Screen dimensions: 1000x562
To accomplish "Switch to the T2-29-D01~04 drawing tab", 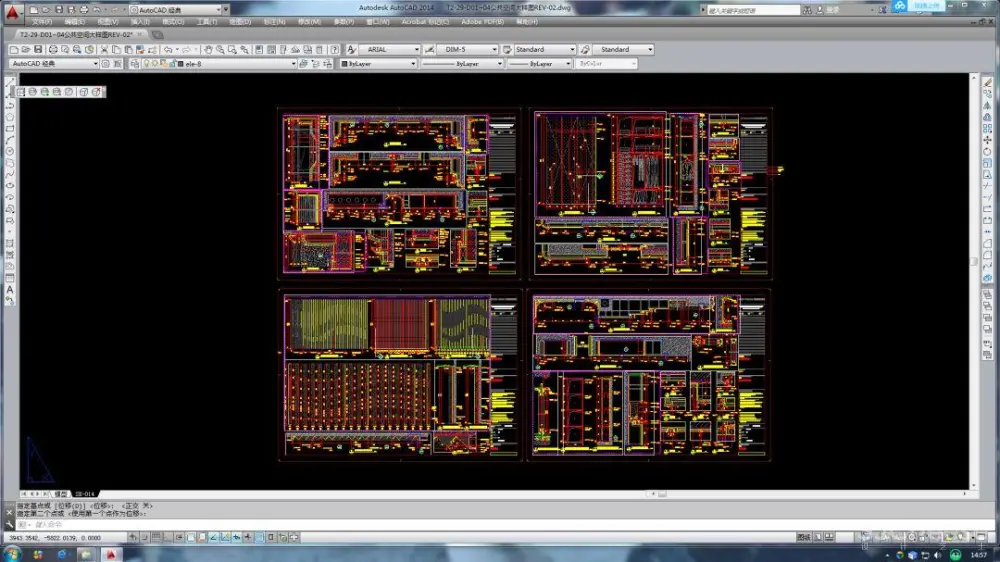I will coord(76,34).
